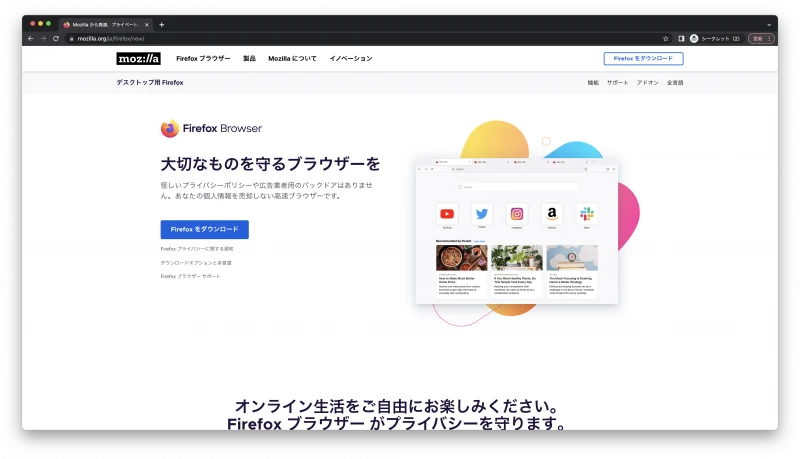Open the Firefox ブラウザー サポート link
The image size is (800, 459).
[x=190, y=276]
